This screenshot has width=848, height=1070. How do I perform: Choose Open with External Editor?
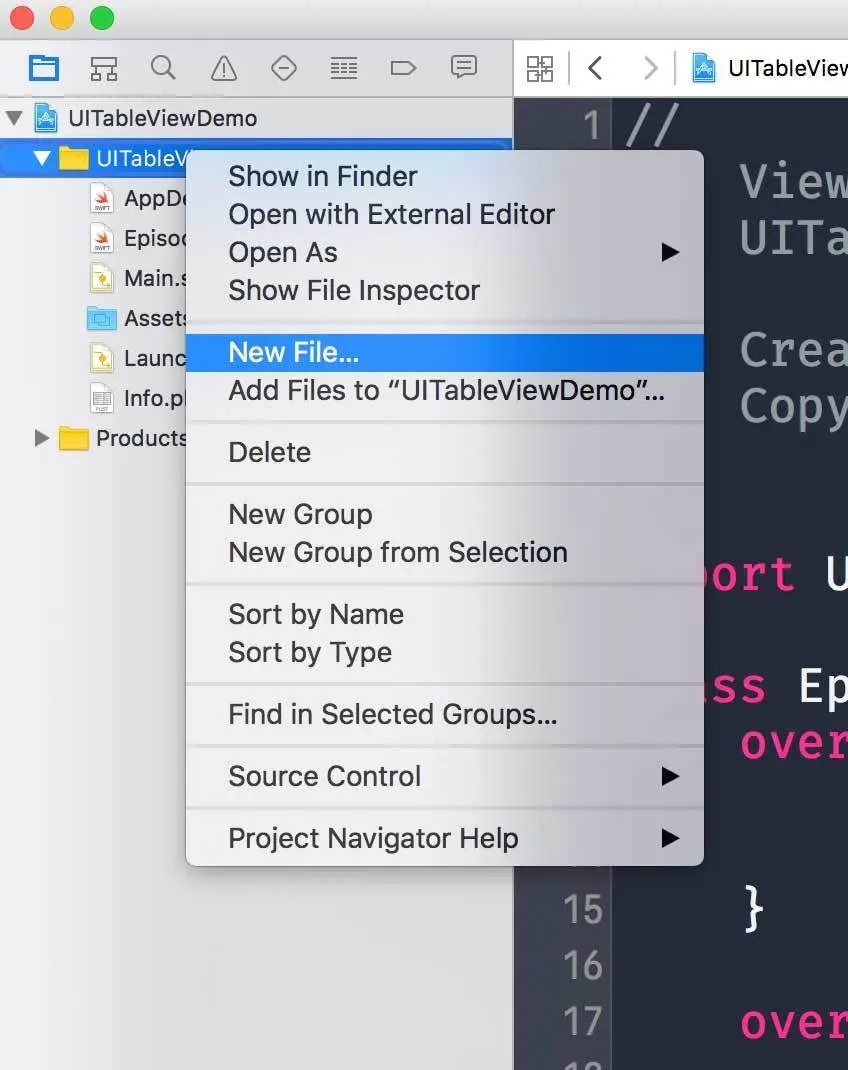point(444,214)
